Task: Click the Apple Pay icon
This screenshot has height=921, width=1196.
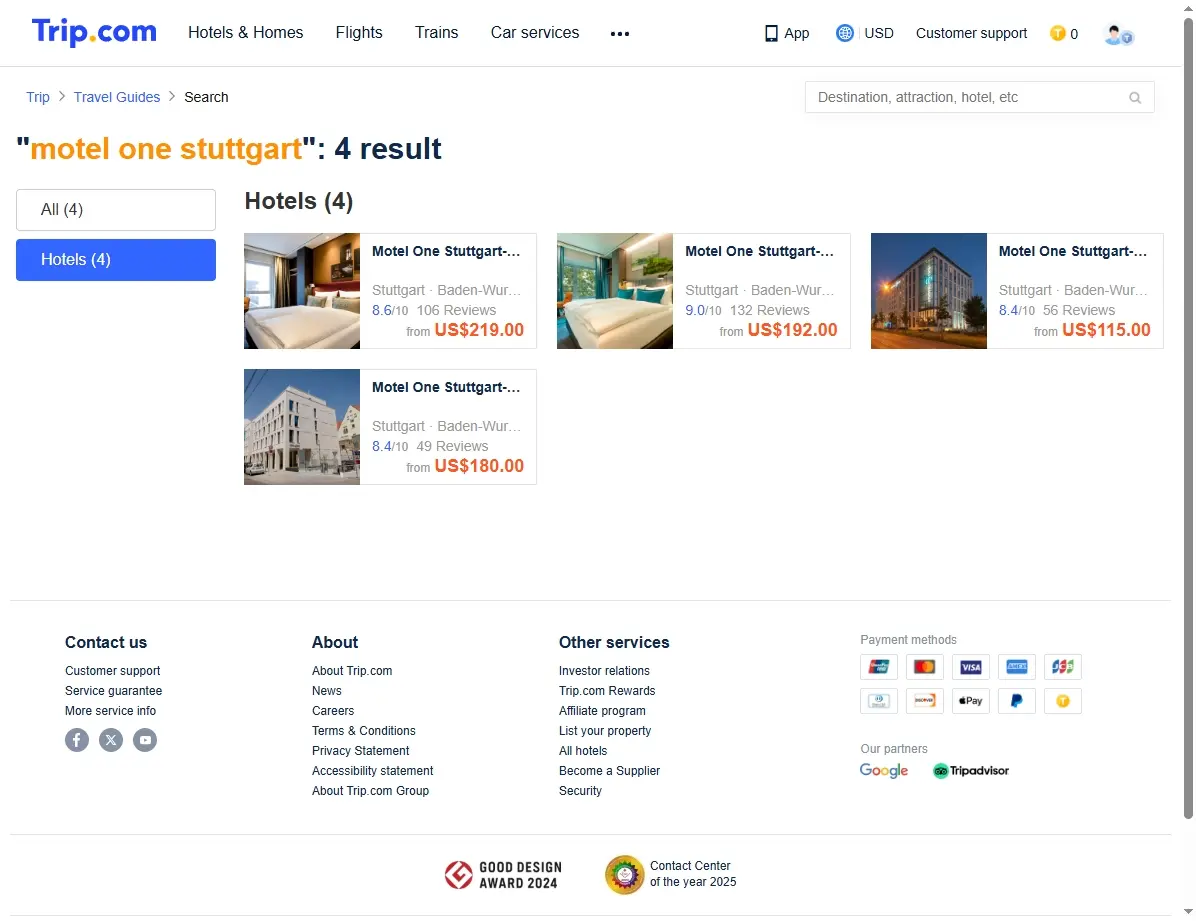Action: tap(970, 700)
